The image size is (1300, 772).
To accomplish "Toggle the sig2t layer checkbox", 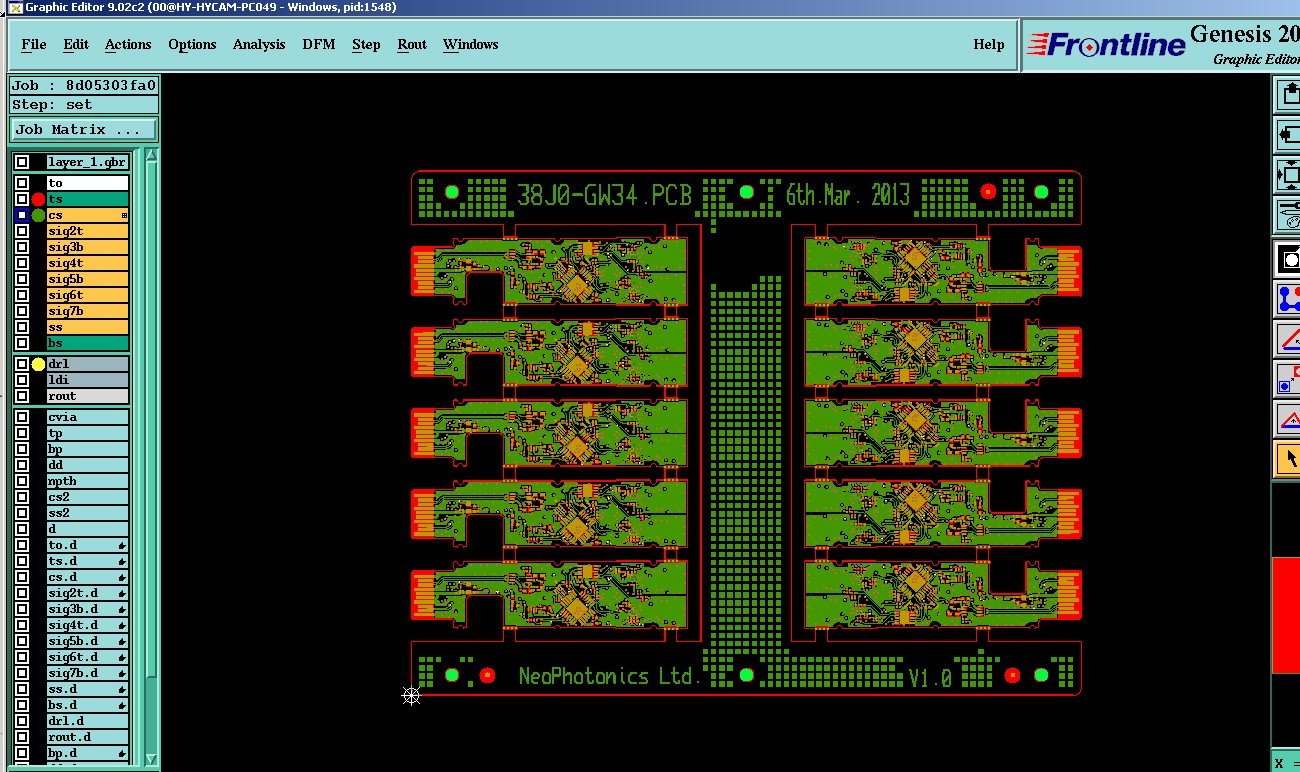I will (22, 231).
